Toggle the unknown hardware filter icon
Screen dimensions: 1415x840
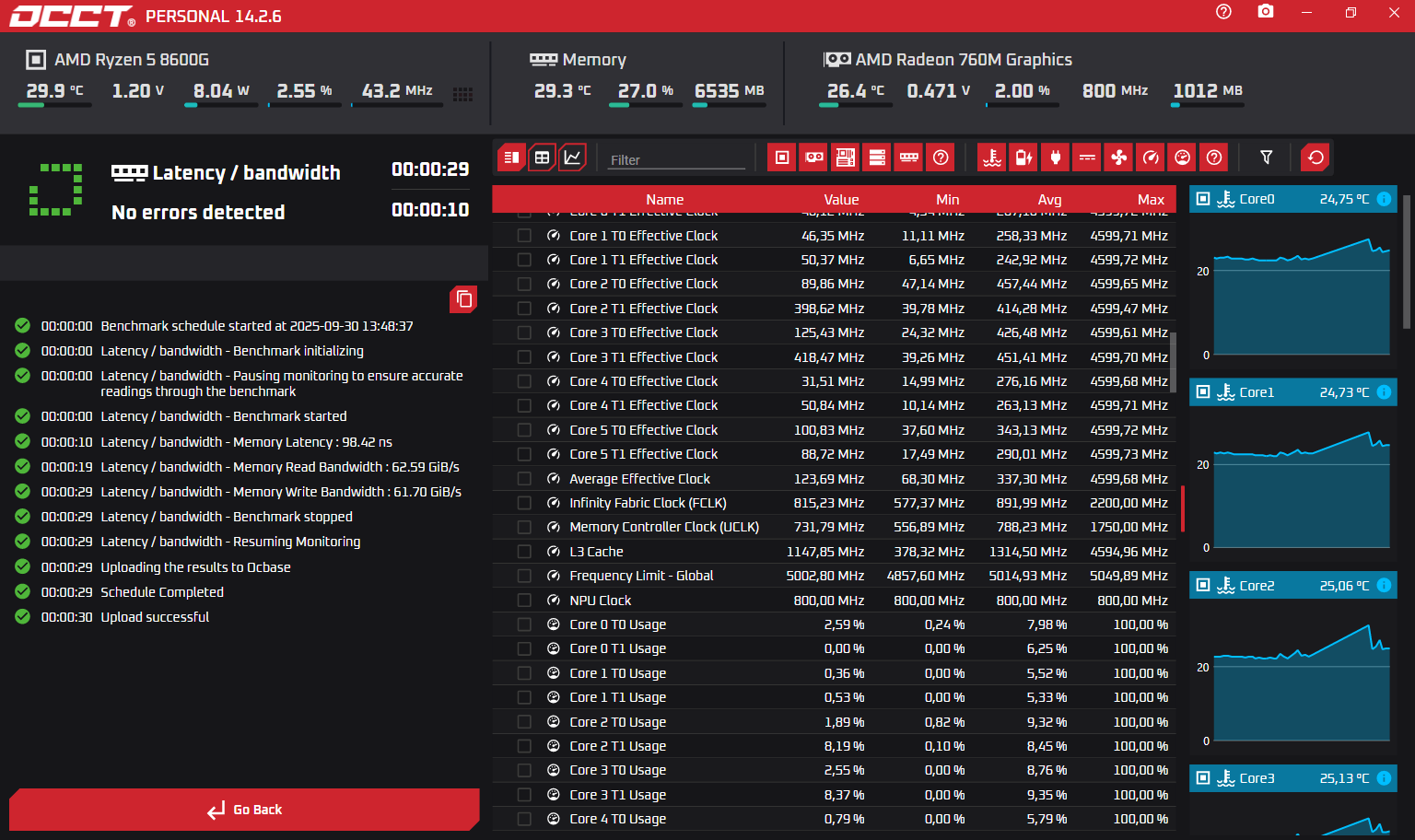941,157
